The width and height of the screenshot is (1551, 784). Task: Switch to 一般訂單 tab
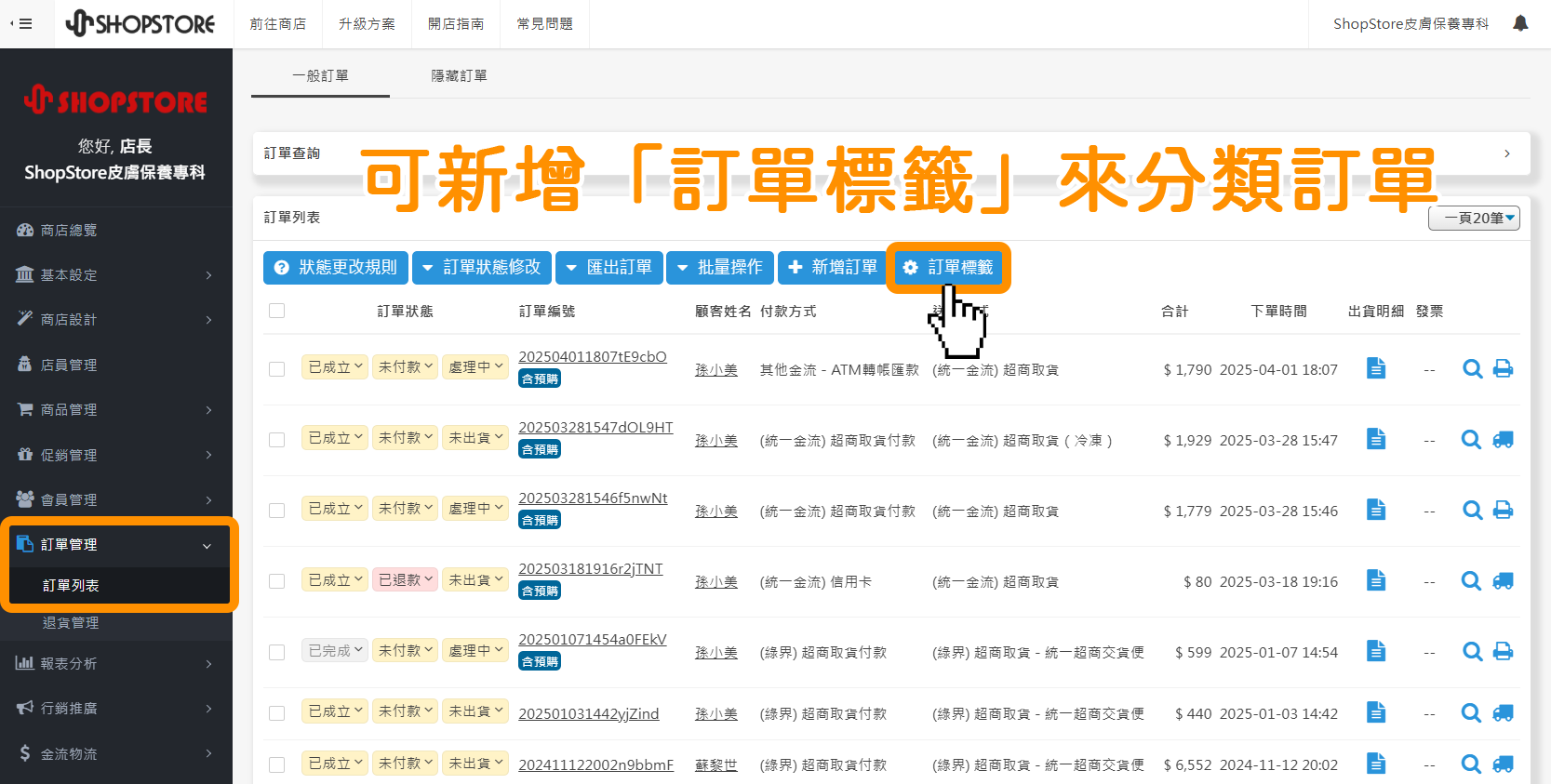pos(320,76)
